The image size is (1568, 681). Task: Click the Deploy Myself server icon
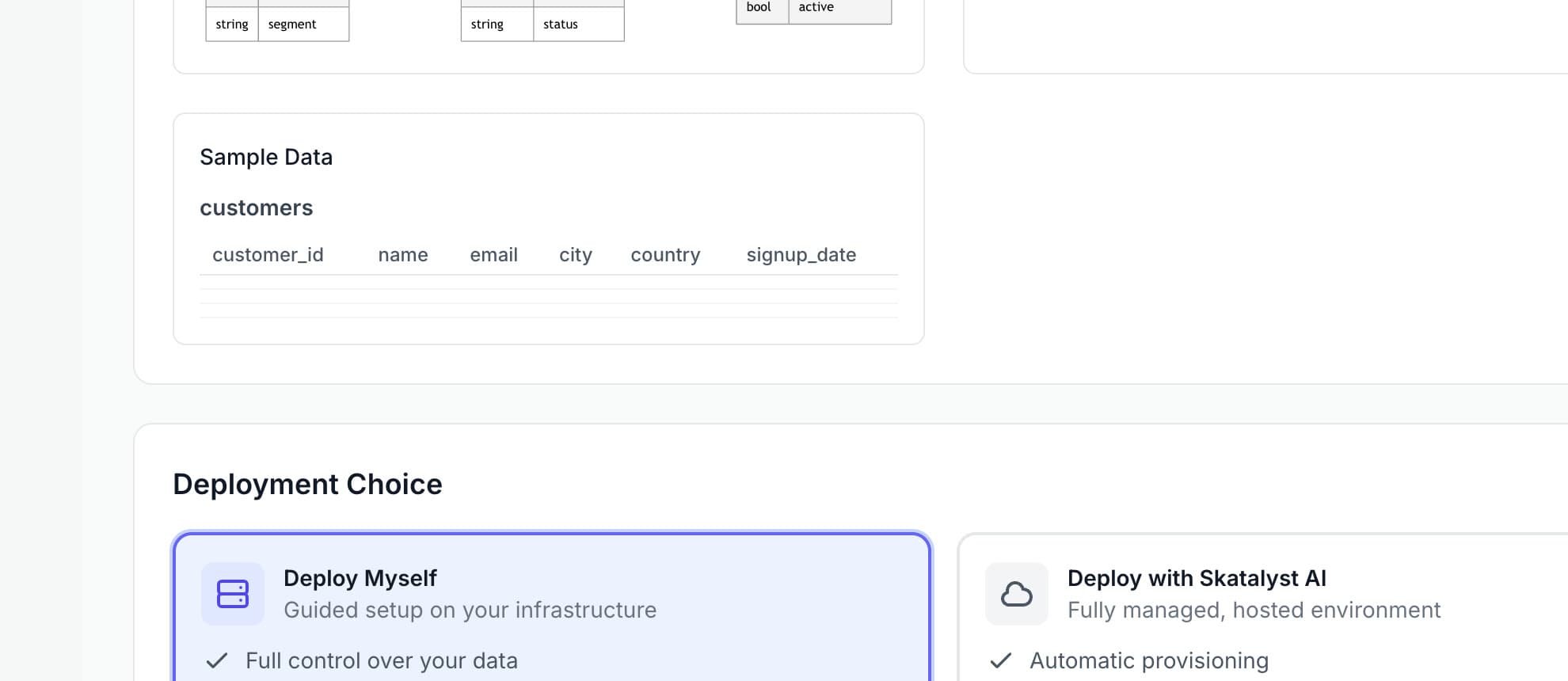tap(233, 594)
